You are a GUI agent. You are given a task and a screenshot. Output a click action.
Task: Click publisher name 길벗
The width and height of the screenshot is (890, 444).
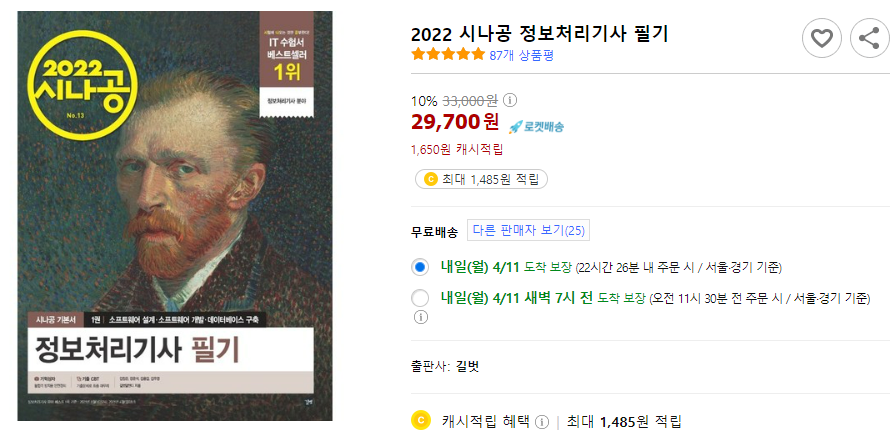coord(468,367)
